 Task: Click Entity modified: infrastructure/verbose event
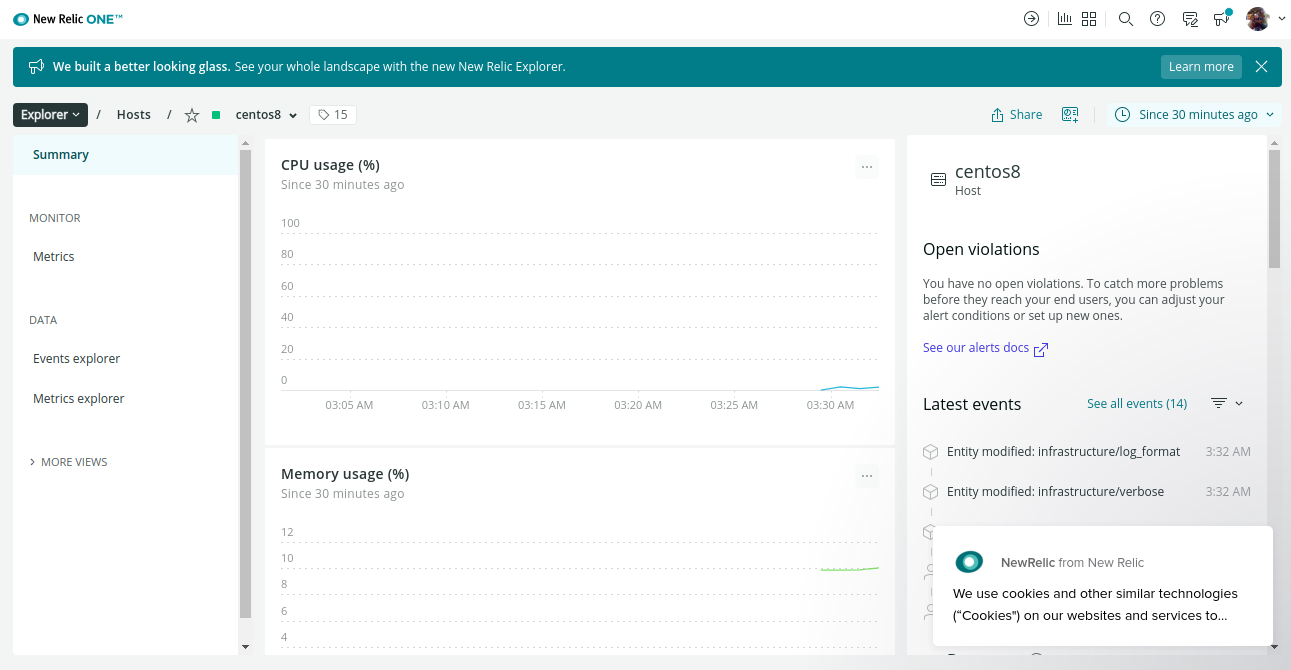pyautogui.click(x=1055, y=492)
